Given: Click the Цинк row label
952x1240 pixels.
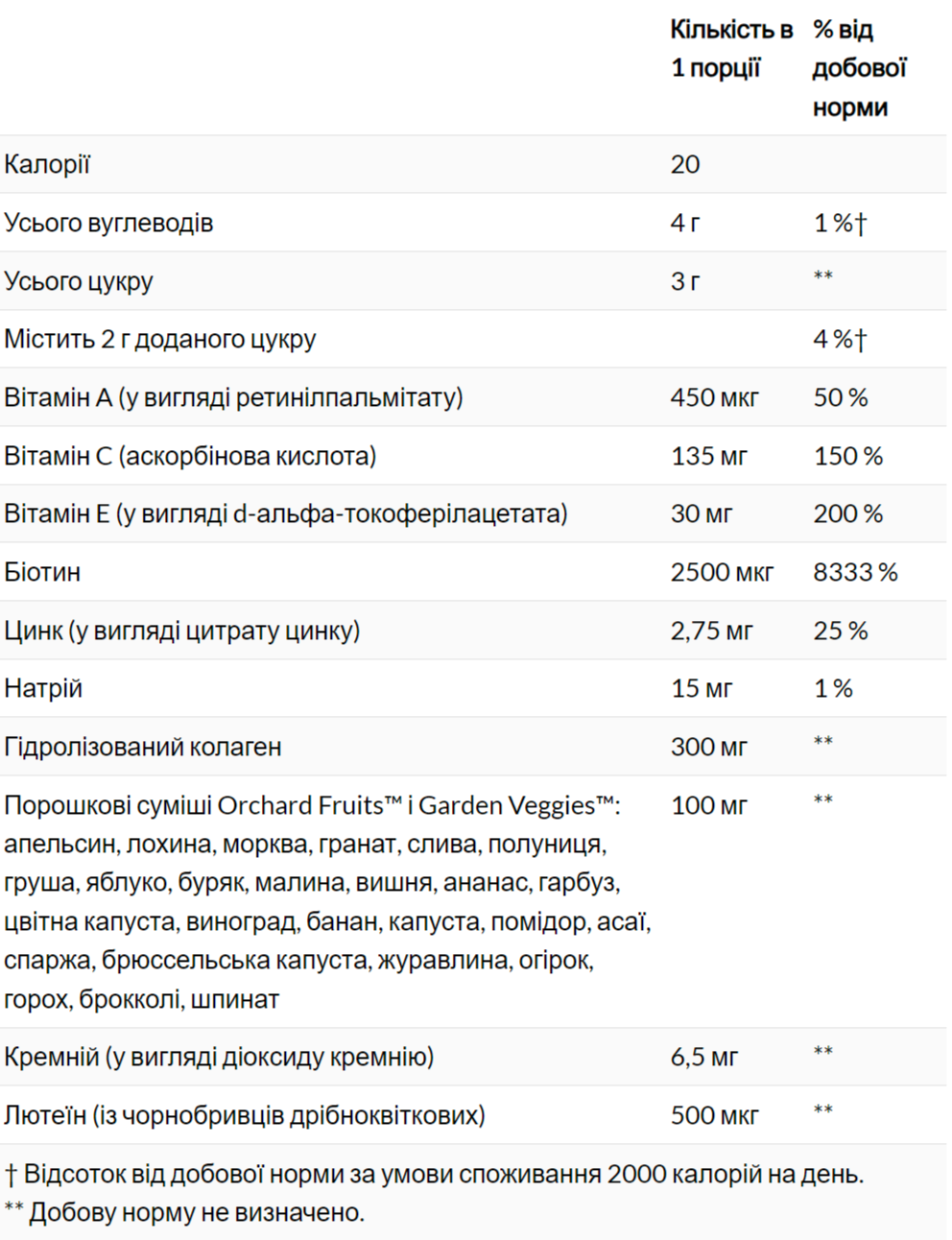Looking at the screenshot, I should [x=182, y=631].
